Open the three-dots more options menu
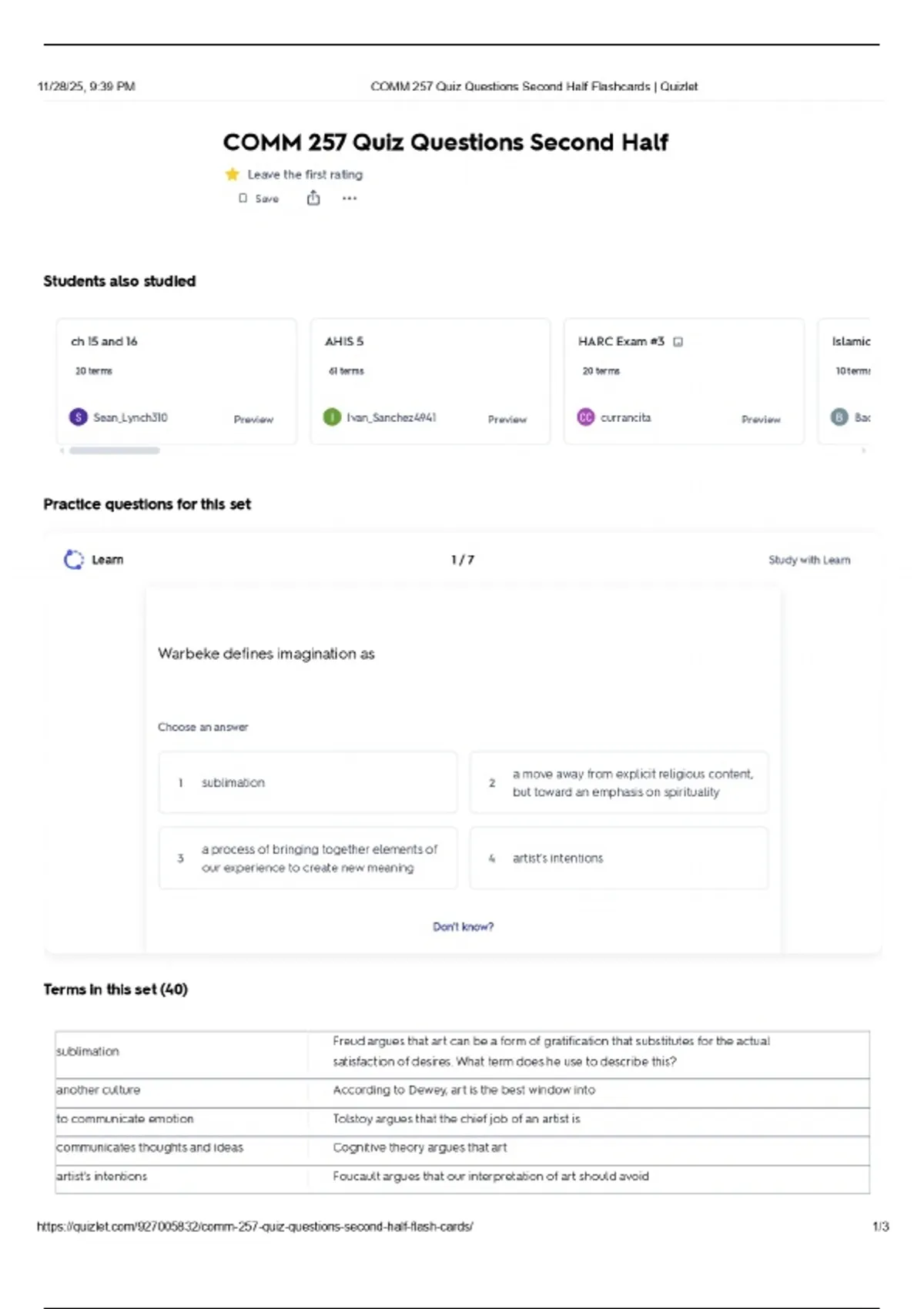924x1309 pixels. click(350, 199)
